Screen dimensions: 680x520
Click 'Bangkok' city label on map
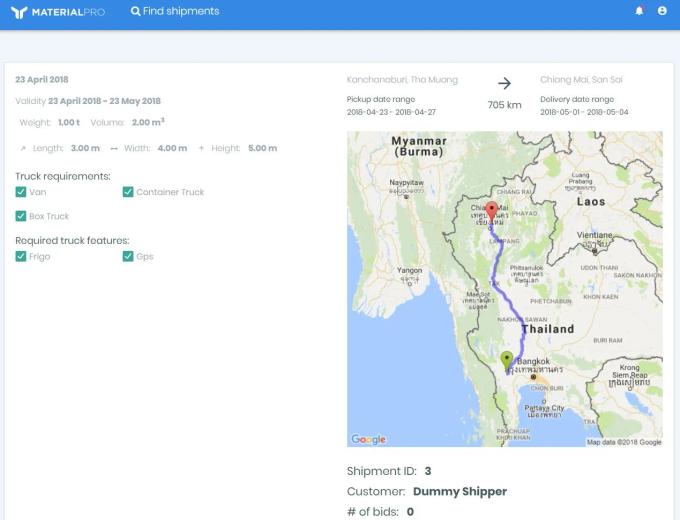pyautogui.click(x=533, y=361)
